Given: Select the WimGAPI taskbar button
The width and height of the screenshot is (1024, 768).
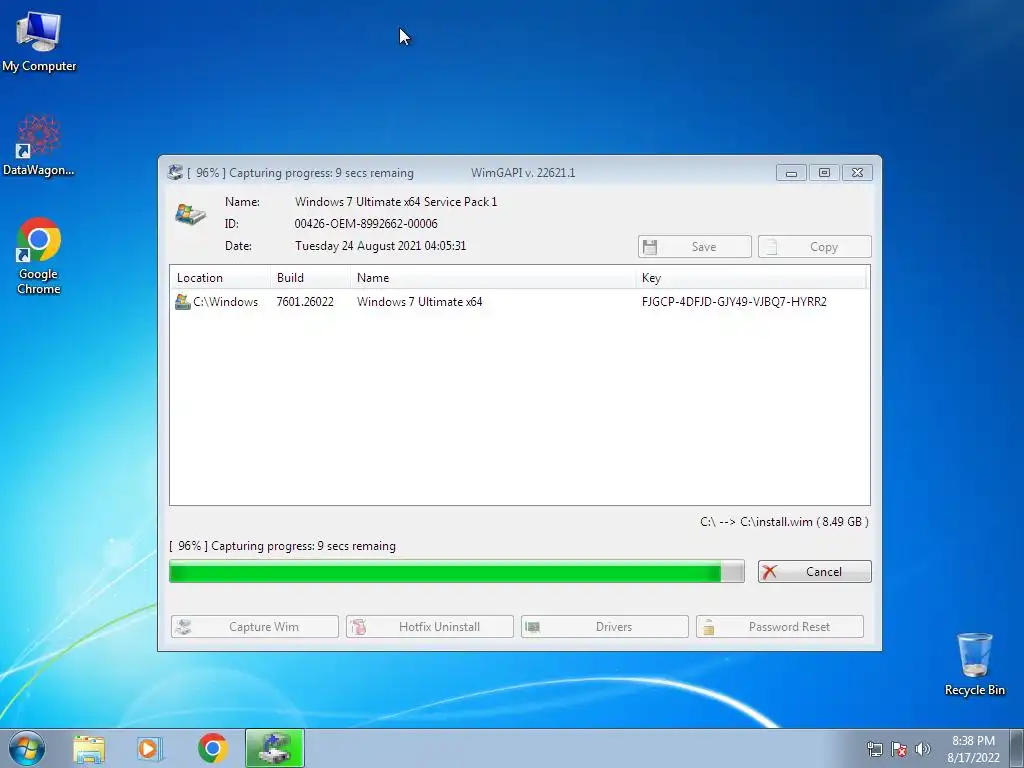Looking at the screenshot, I should coord(275,748).
